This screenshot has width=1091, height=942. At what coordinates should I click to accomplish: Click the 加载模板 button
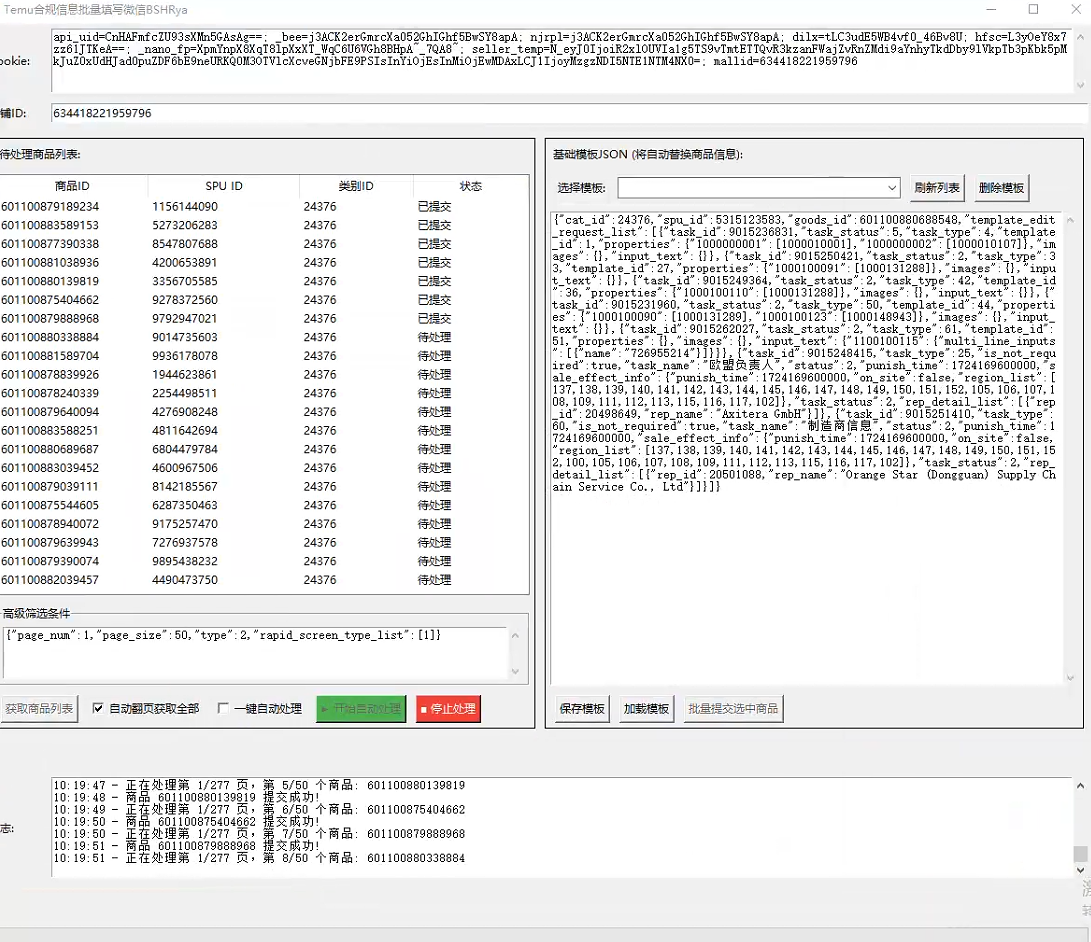click(x=646, y=709)
